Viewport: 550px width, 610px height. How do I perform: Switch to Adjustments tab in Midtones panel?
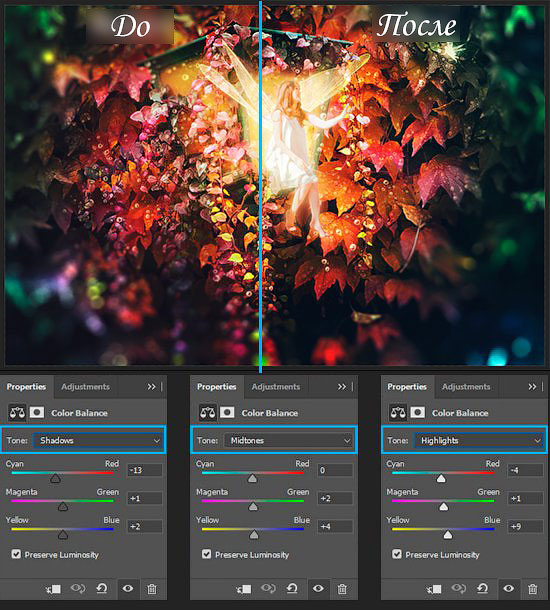(x=276, y=387)
